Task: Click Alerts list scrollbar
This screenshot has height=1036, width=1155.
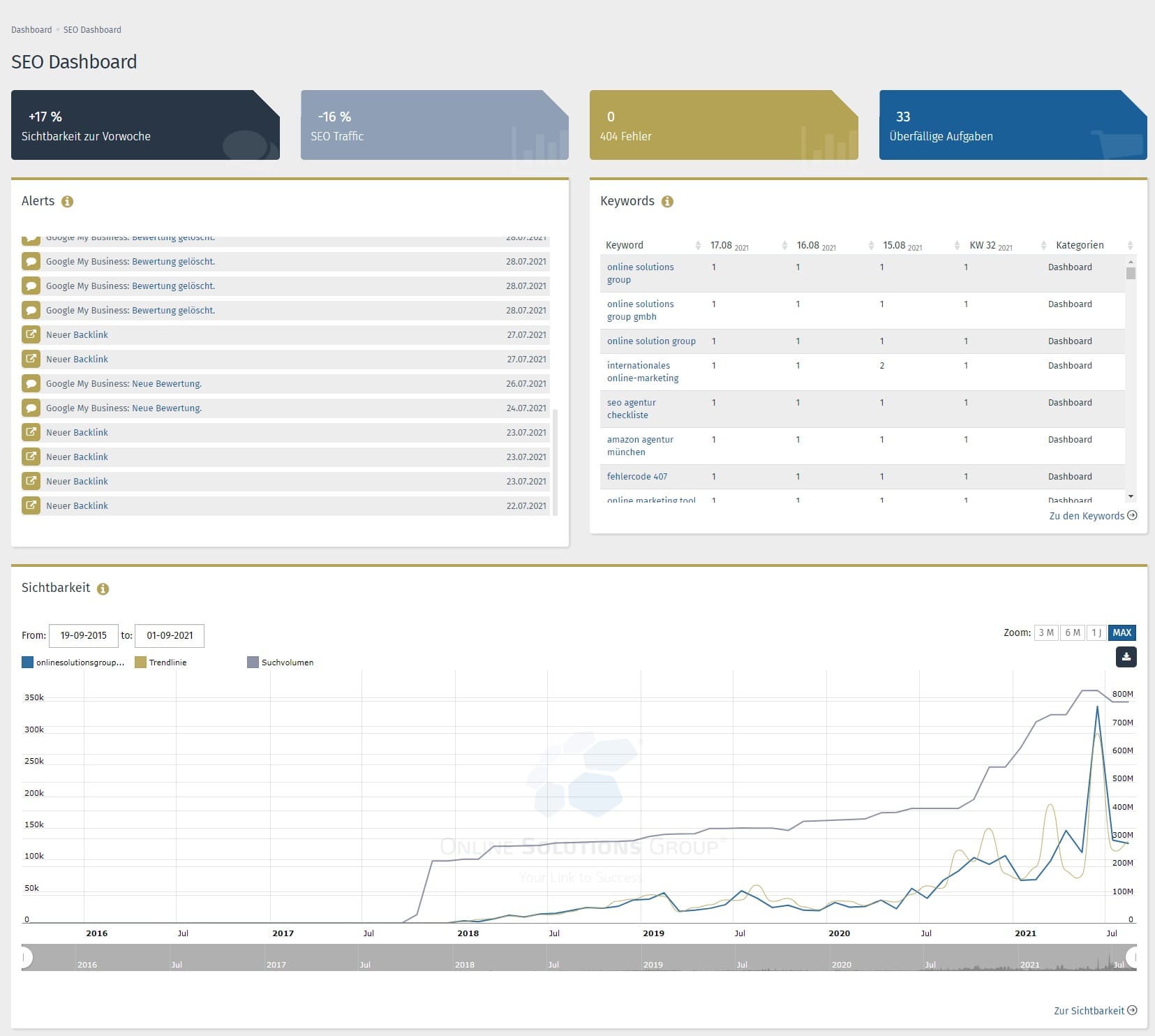Action: (555, 462)
